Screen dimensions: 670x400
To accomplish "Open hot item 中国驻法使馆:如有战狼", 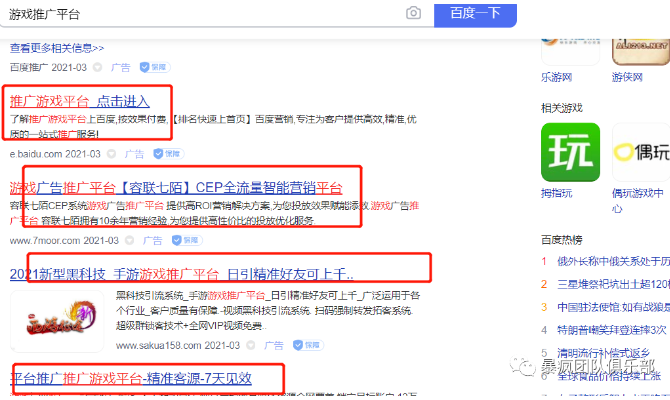I will 613,307.
